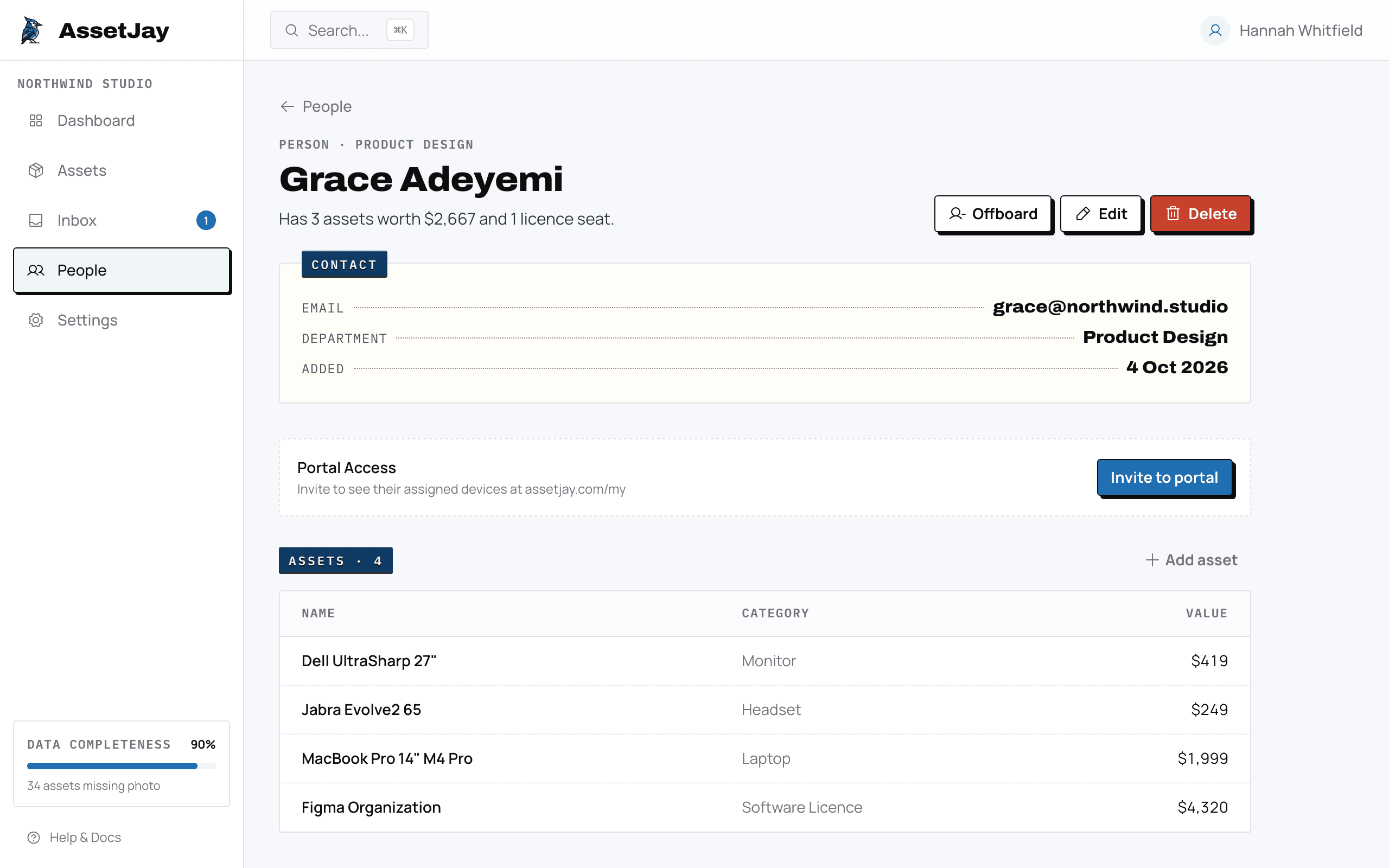1389x868 pixels.
Task: Click the Software Licence category cell
Action: click(802, 807)
